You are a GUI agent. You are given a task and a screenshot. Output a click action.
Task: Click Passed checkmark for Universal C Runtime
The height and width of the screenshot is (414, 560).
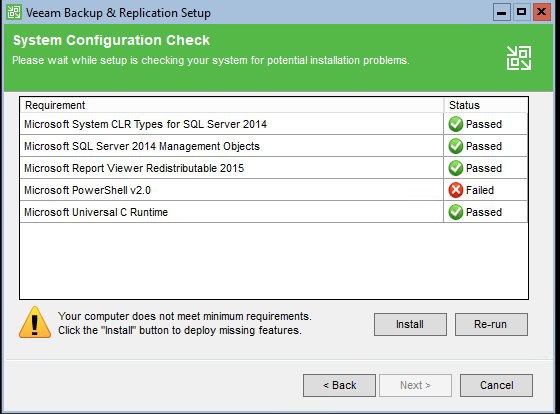point(456,212)
